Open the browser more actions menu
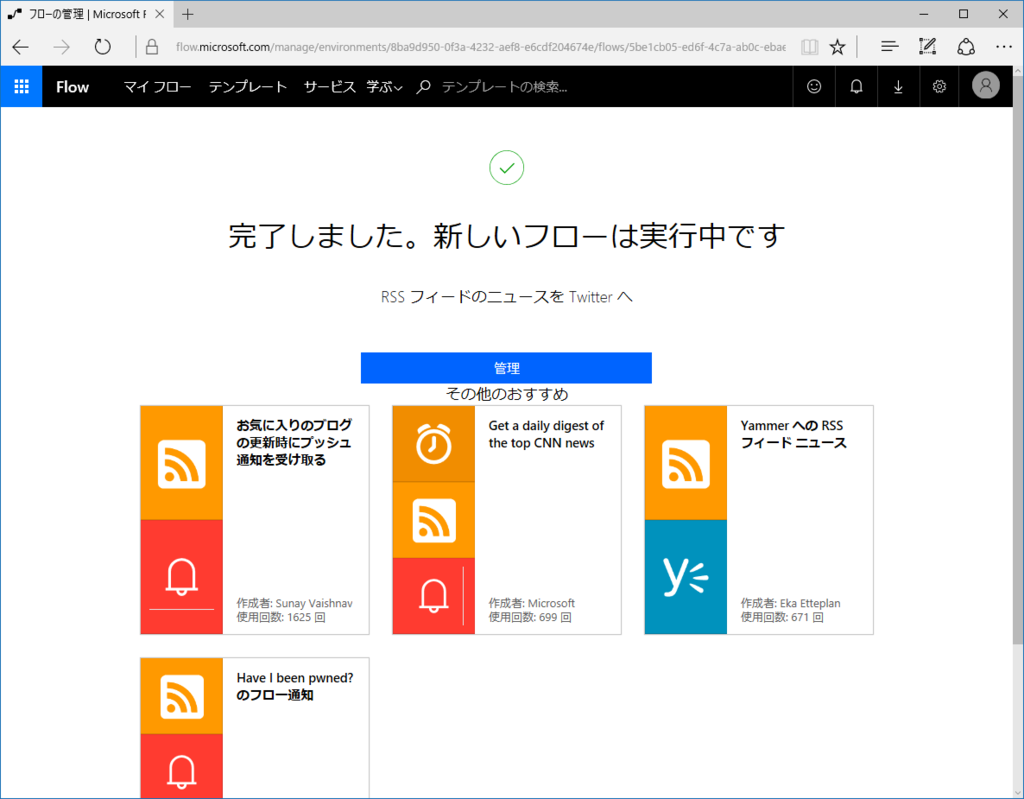Image resolution: width=1024 pixels, height=799 pixels. 1004,46
